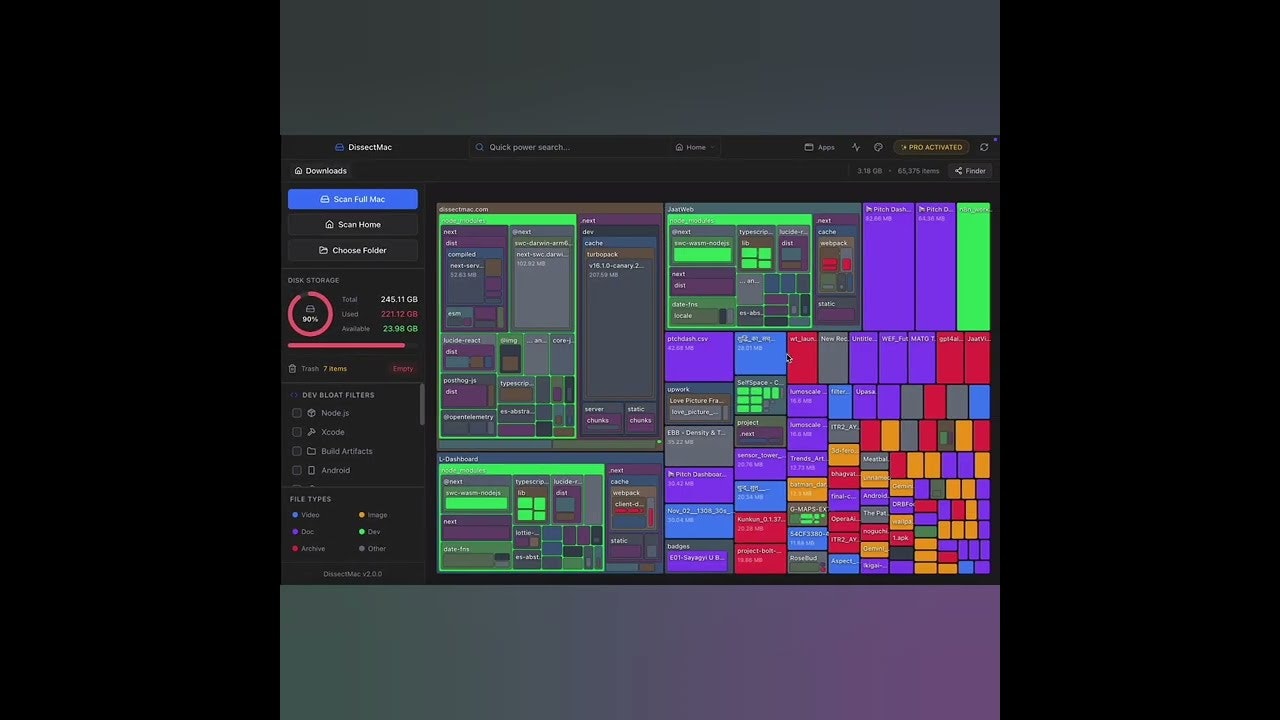Select the Archive file type legend
The width and height of the screenshot is (1280, 720).
(x=308, y=548)
